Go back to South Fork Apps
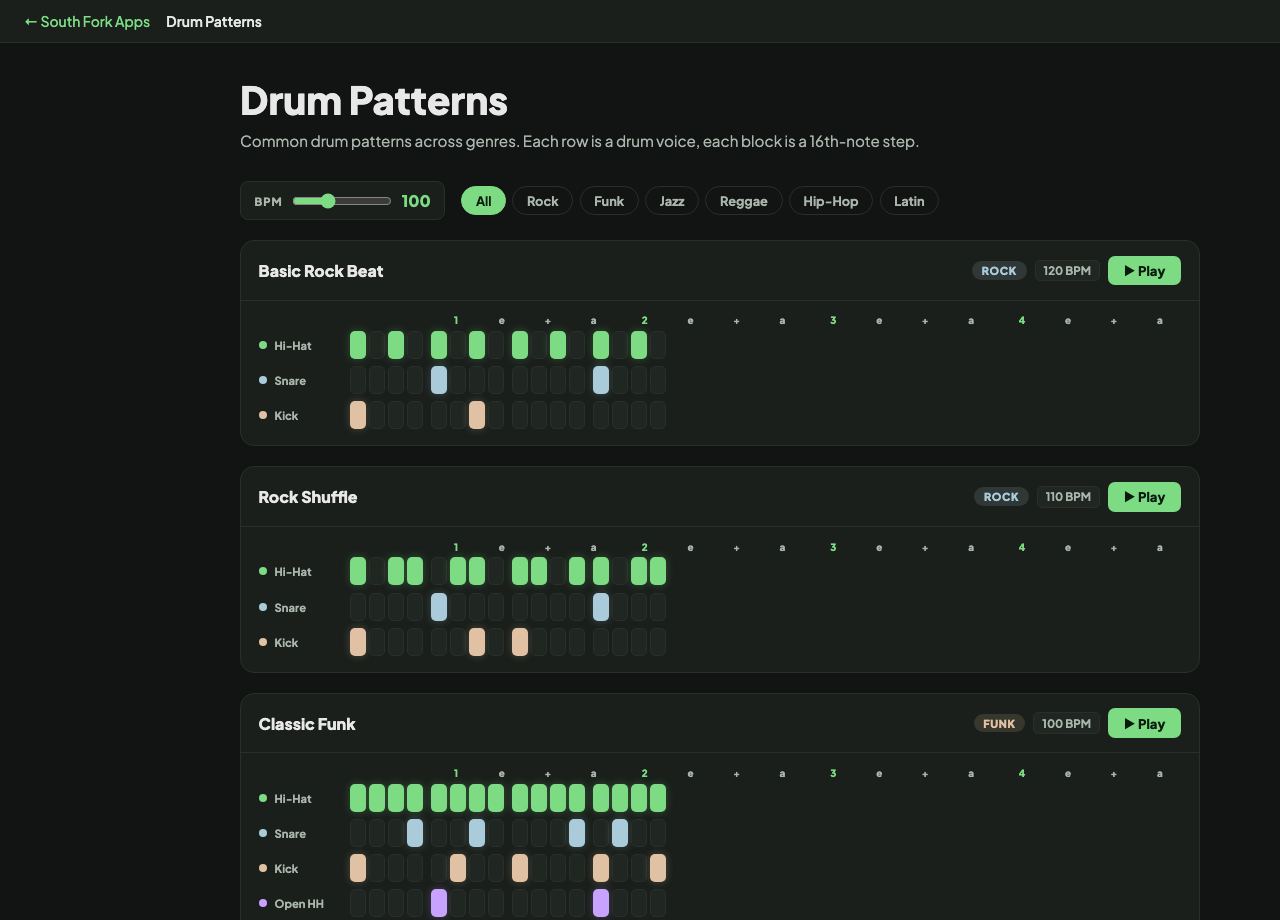This screenshot has height=920, width=1280. (x=87, y=21)
